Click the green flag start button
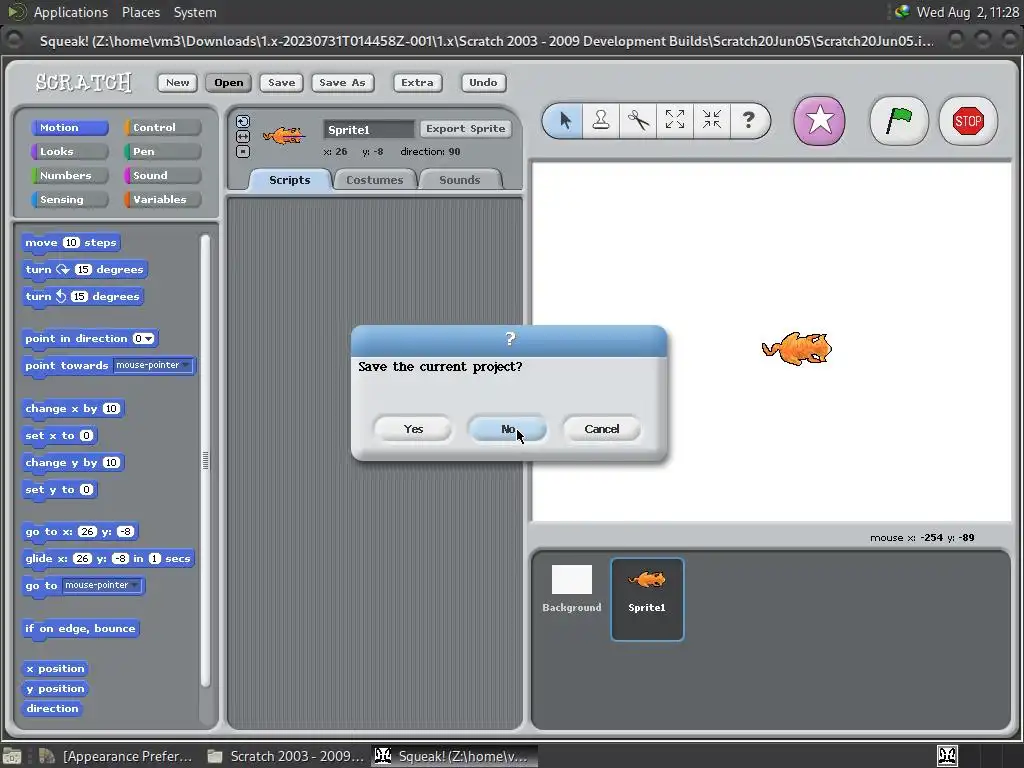Image resolution: width=1024 pixels, height=768 pixels. tap(899, 121)
